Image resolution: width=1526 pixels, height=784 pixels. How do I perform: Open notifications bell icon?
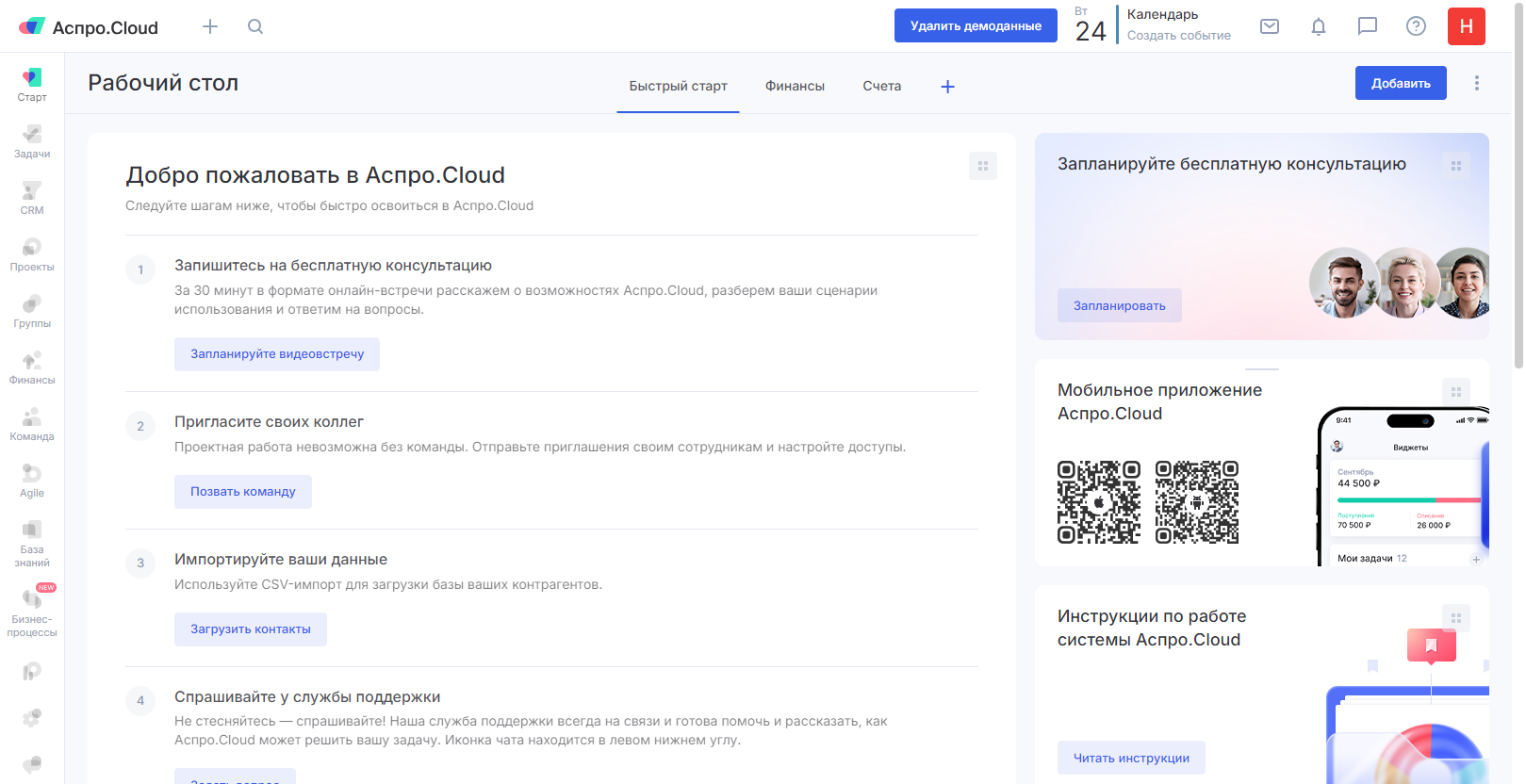1319,26
